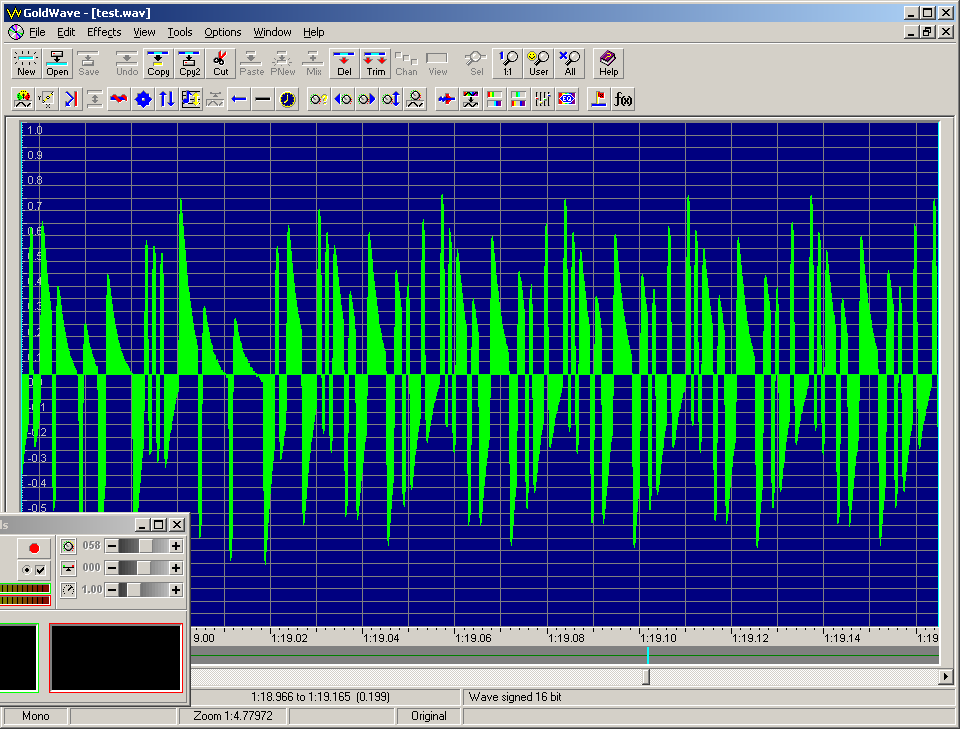Open a sound file with Open button

[x=57, y=64]
